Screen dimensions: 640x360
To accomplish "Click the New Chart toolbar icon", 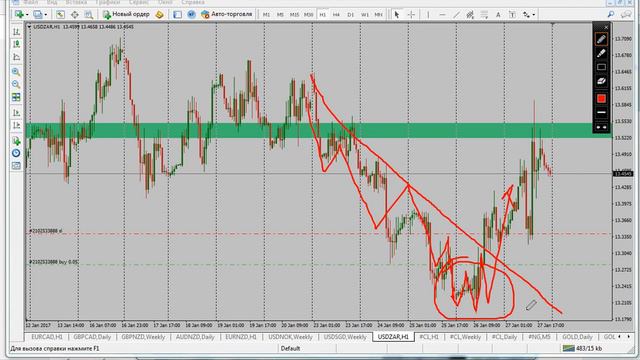I will click(x=19, y=14).
